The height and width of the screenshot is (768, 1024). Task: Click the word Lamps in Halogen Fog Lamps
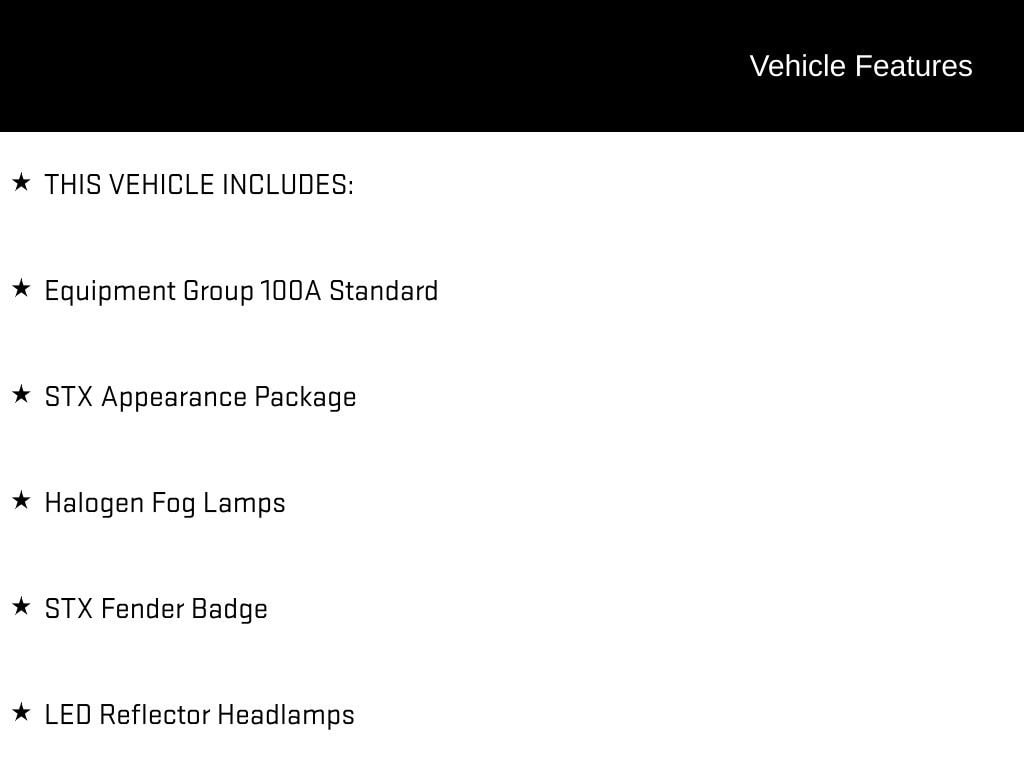[x=244, y=503]
